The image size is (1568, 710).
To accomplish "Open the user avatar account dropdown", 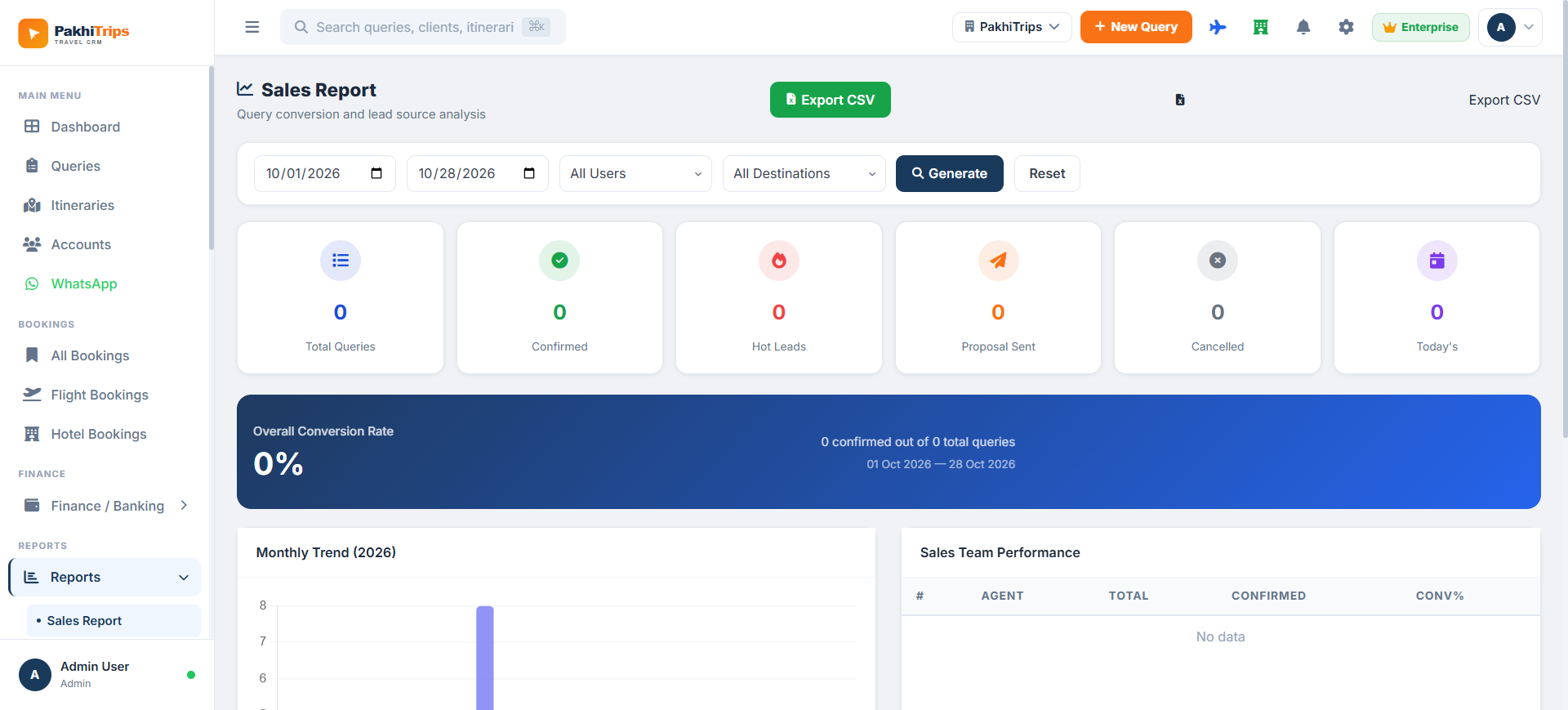I will (x=1510, y=27).
